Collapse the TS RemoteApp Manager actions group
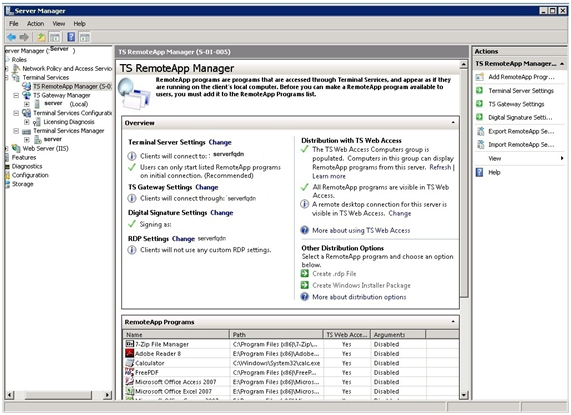The width and height of the screenshot is (571, 415). tap(562, 64)
